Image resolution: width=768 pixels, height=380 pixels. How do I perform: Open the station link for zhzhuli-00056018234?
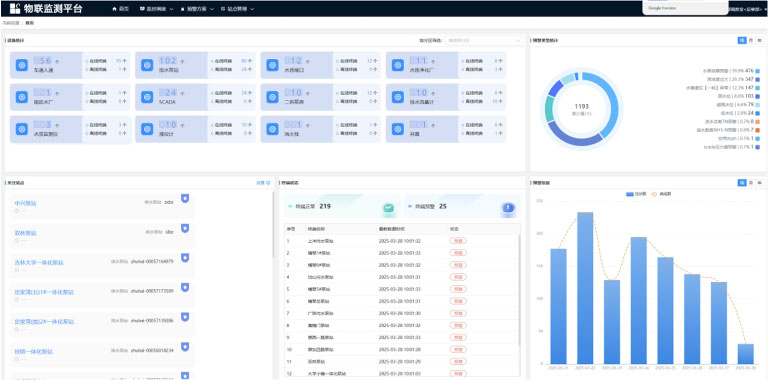[x=34, y=352]
